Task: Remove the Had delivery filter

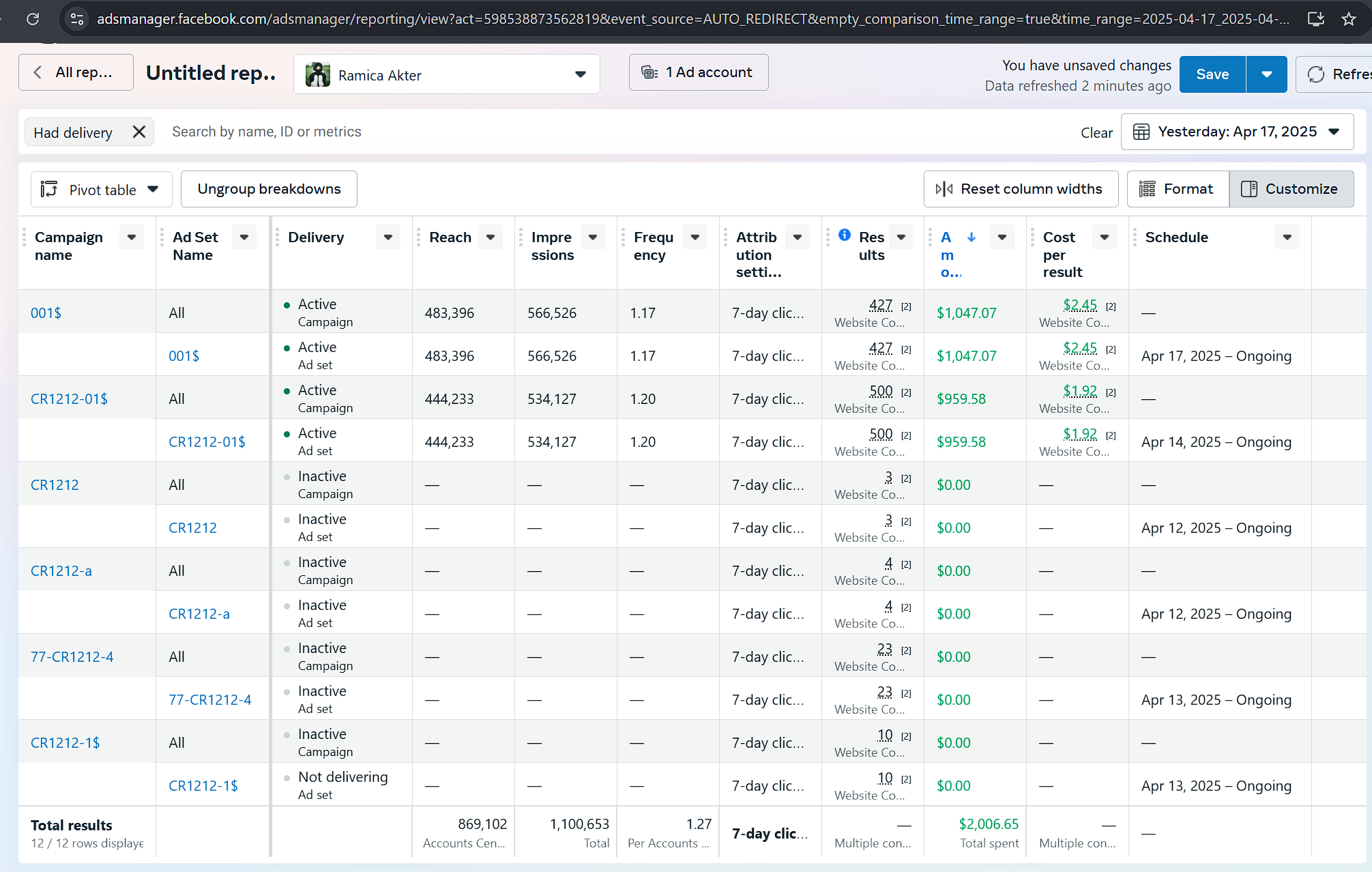Action: (139, 132)
